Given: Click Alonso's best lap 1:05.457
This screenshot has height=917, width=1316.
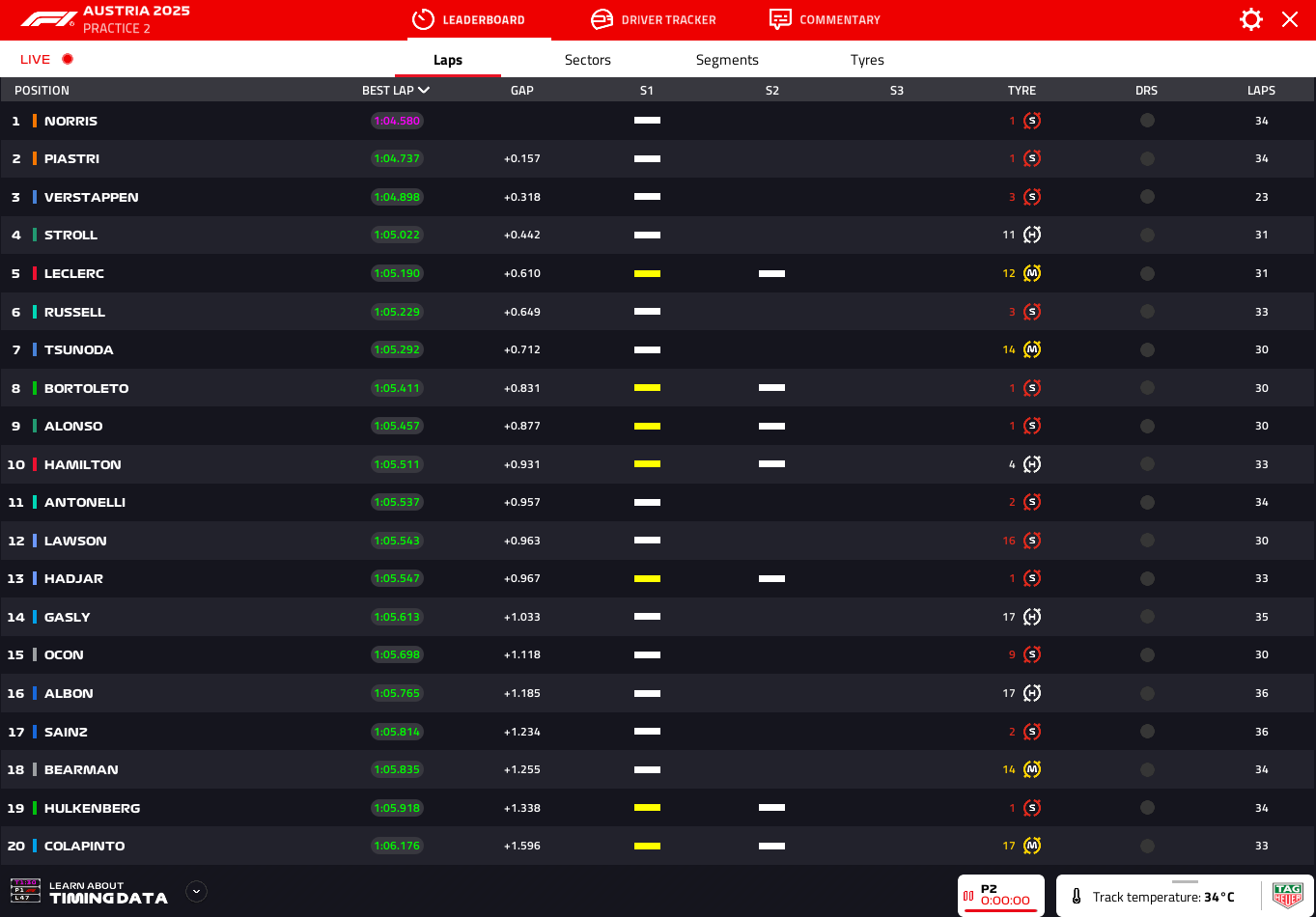Looking at the screenshot, I should coord(397,426).
